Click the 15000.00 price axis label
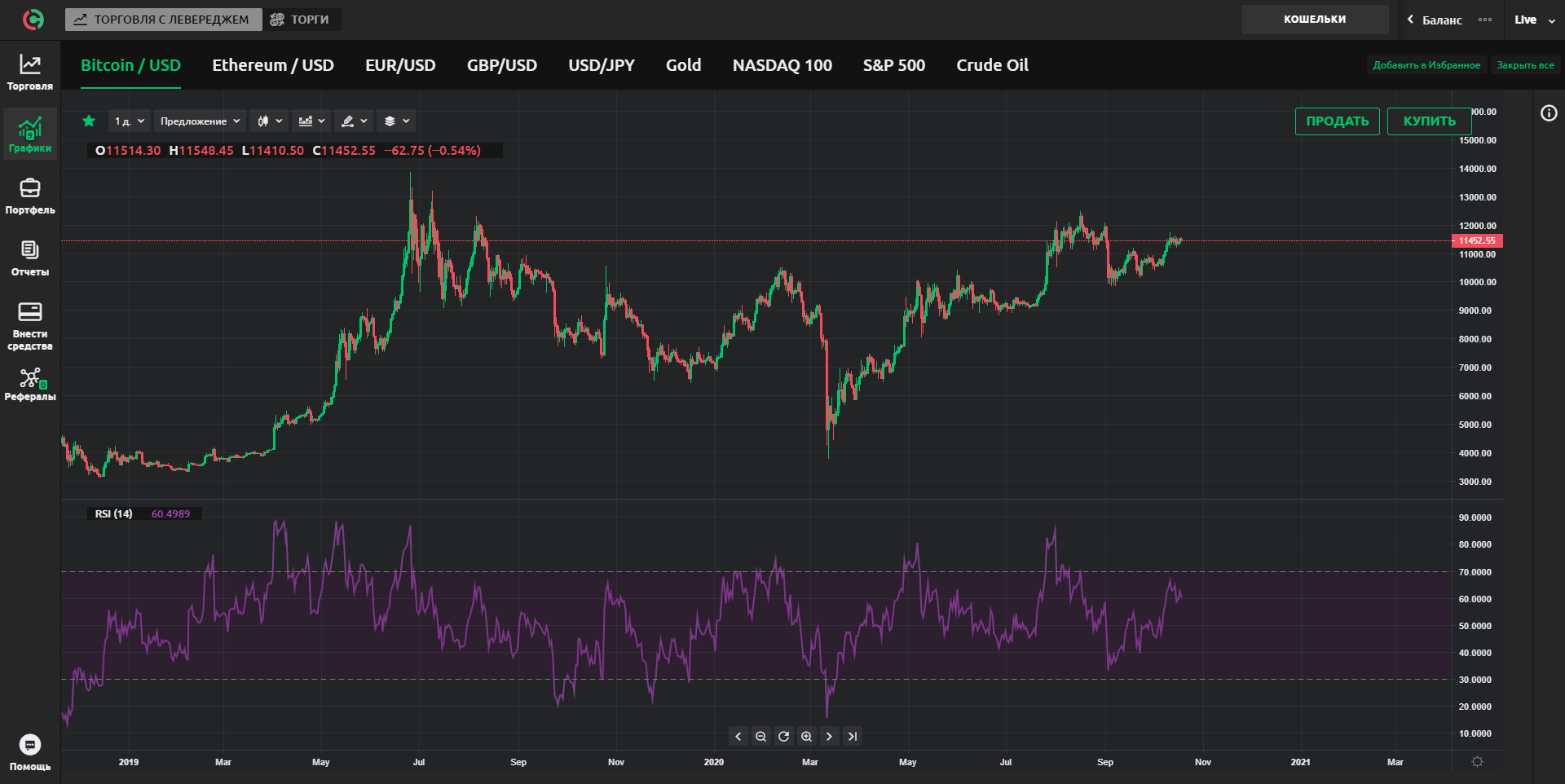1565x784 pixels. pos(1478,140)
